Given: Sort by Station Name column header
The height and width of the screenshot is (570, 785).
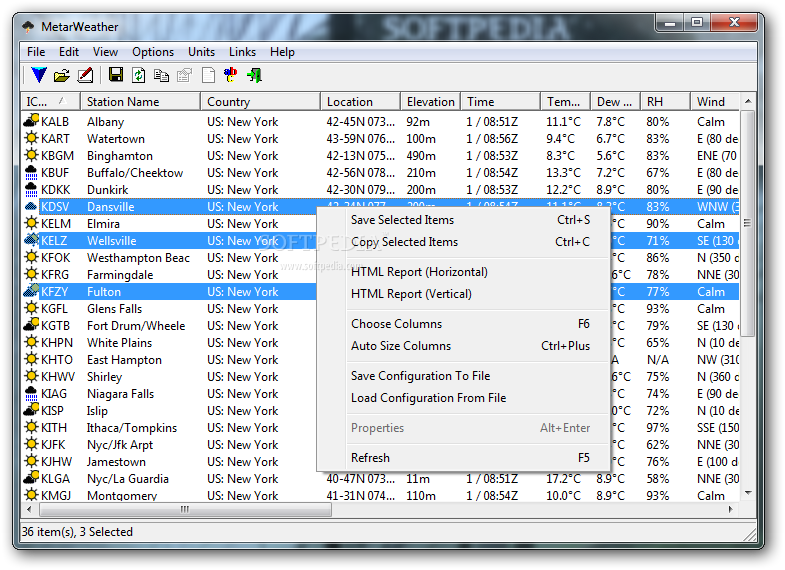Looking at the screenshot, I should click(x=140, y=102).
